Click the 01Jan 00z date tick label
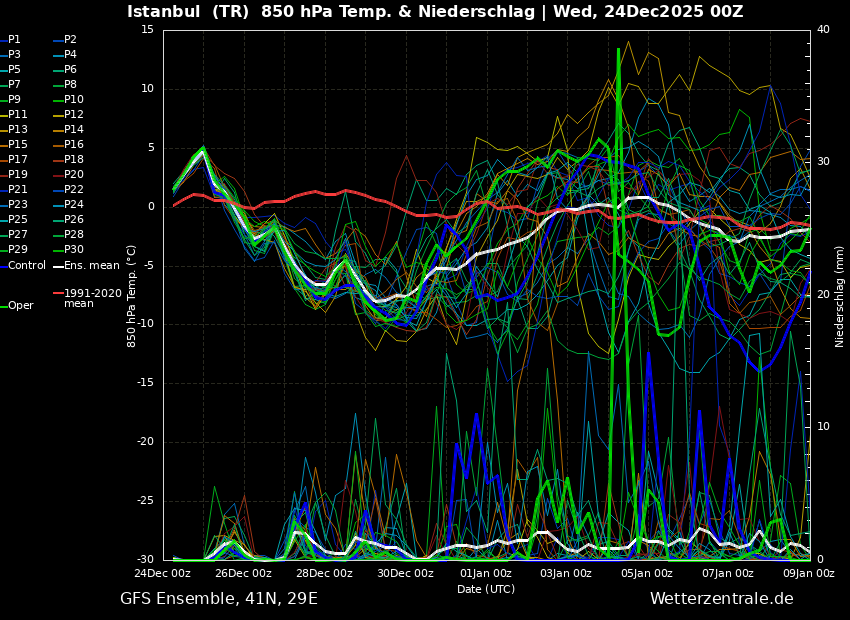This screenshot has height=620, width=850. pos(486,573)
